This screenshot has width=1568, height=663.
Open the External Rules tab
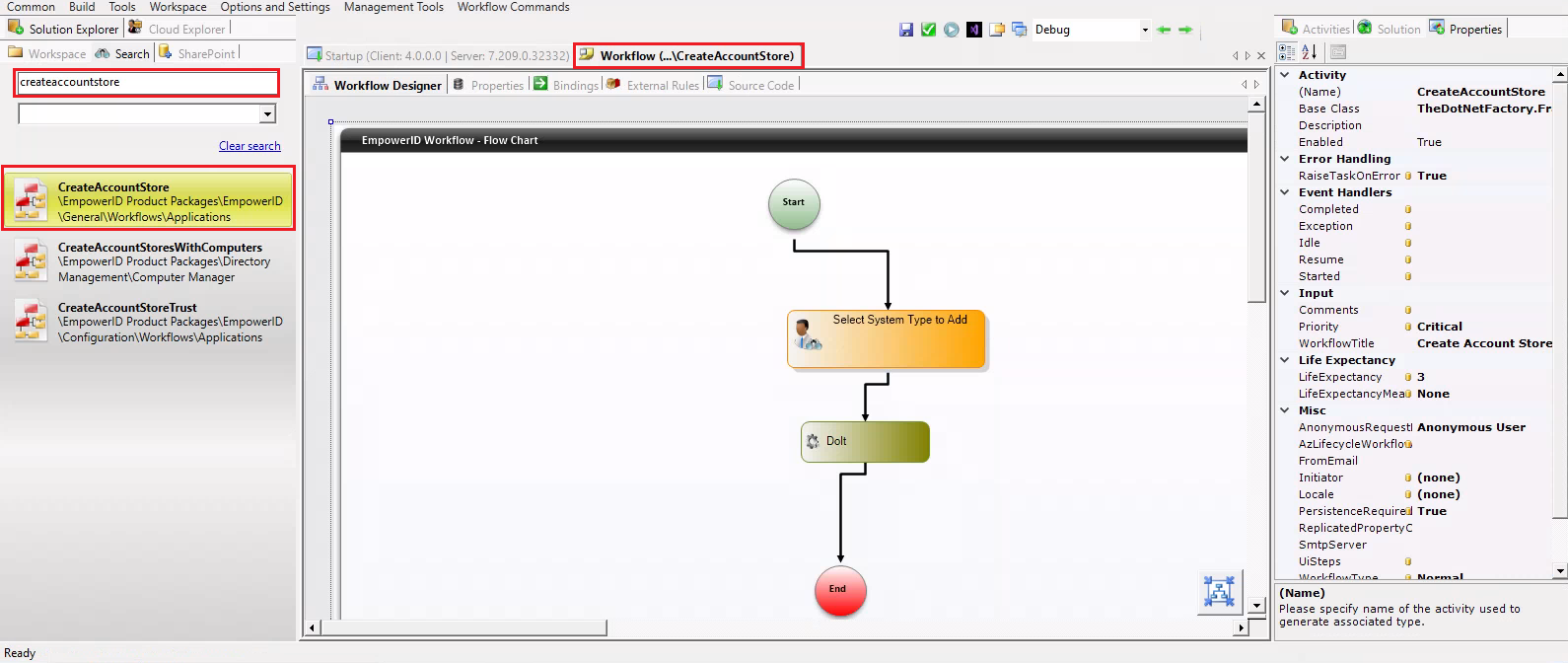point(654,85)
